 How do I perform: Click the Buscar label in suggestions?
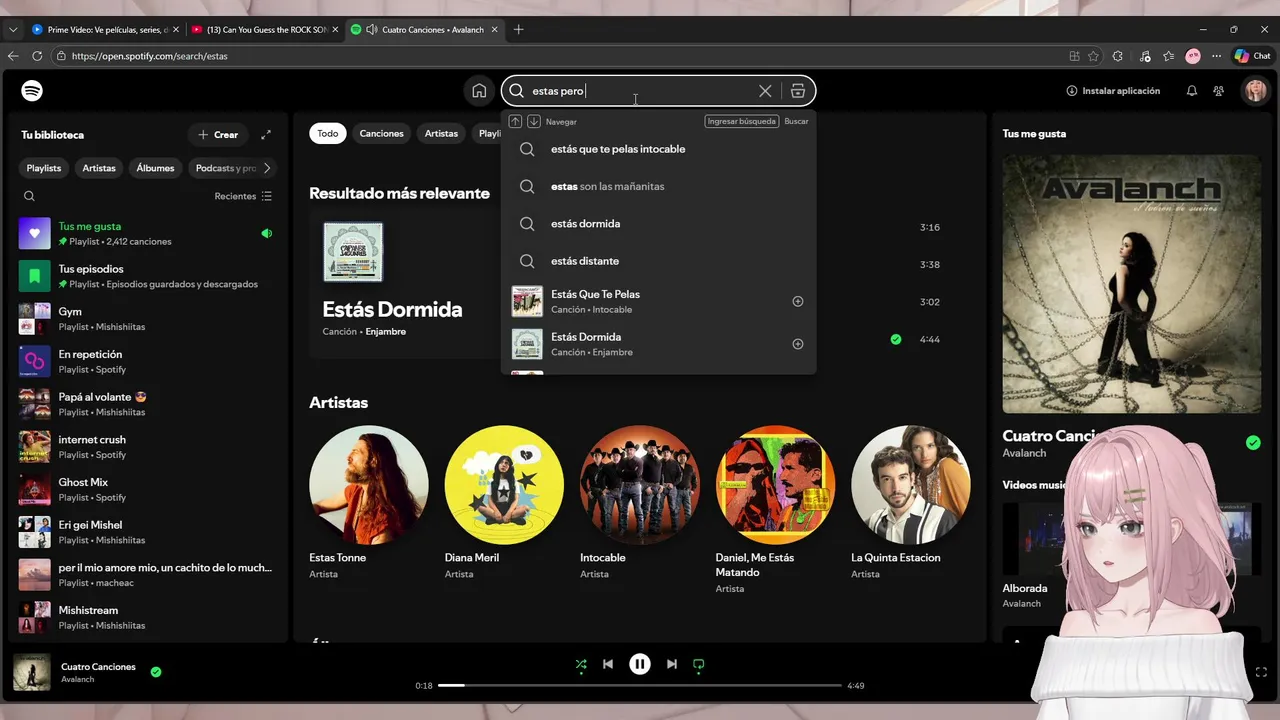[796, 121]
